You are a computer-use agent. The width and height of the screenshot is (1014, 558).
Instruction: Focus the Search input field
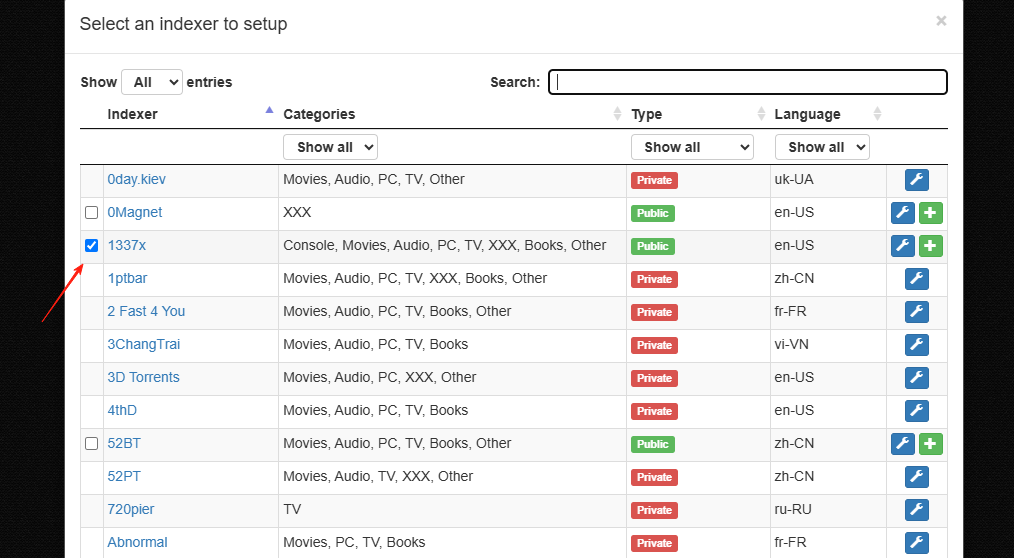(x=748, y=82)
